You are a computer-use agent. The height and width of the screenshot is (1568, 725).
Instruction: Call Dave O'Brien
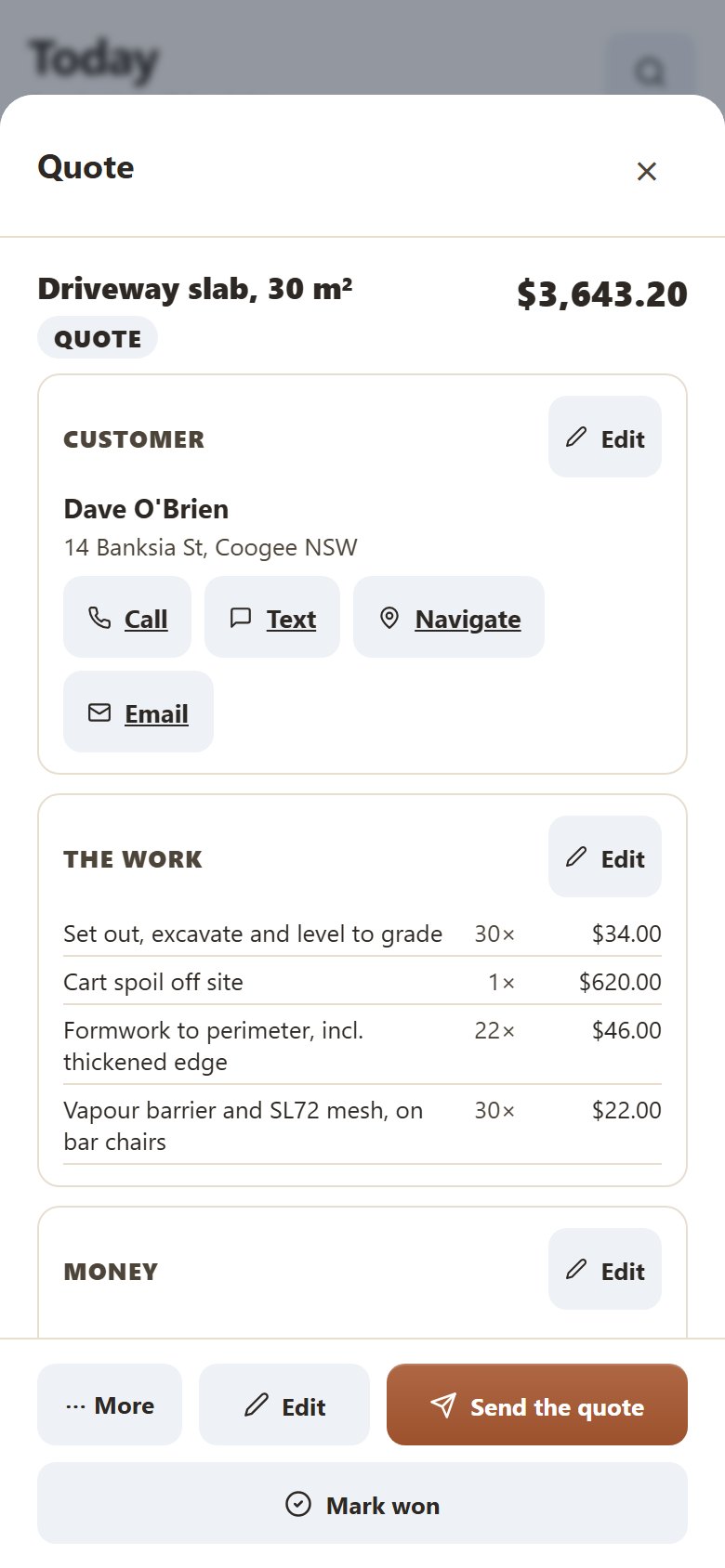point(127,617)
